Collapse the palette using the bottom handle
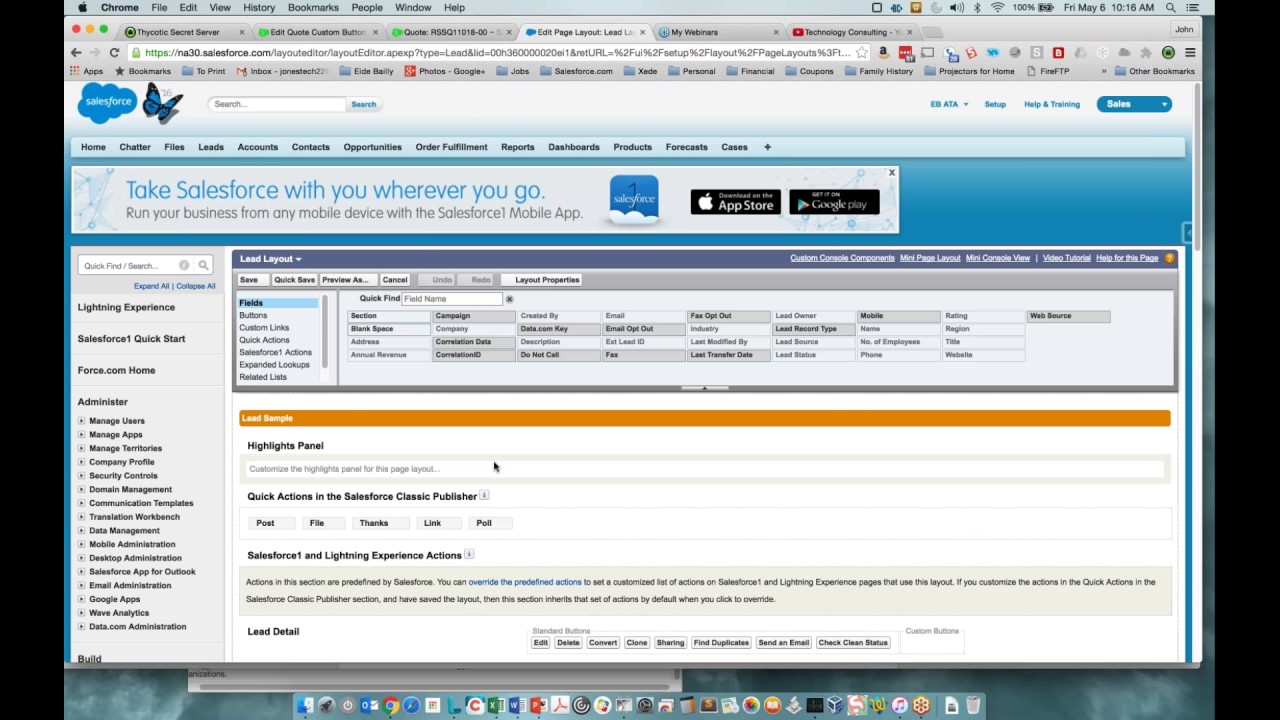 [705, 388]
